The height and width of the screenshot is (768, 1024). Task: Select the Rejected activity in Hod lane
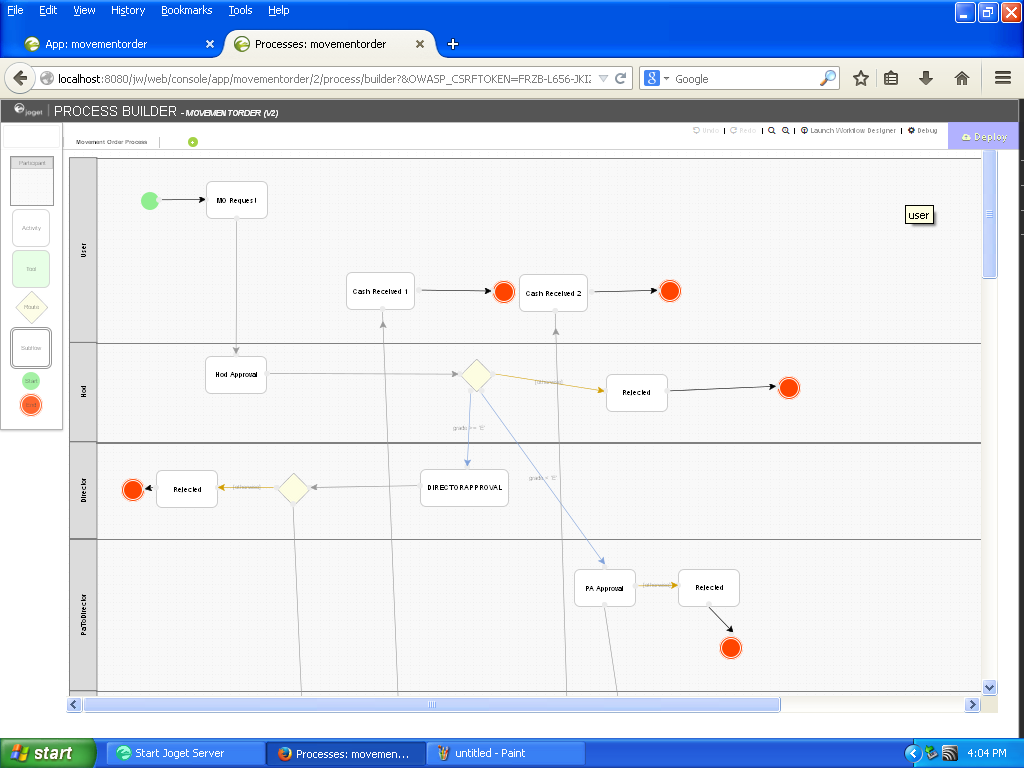(x=637, y=392)
